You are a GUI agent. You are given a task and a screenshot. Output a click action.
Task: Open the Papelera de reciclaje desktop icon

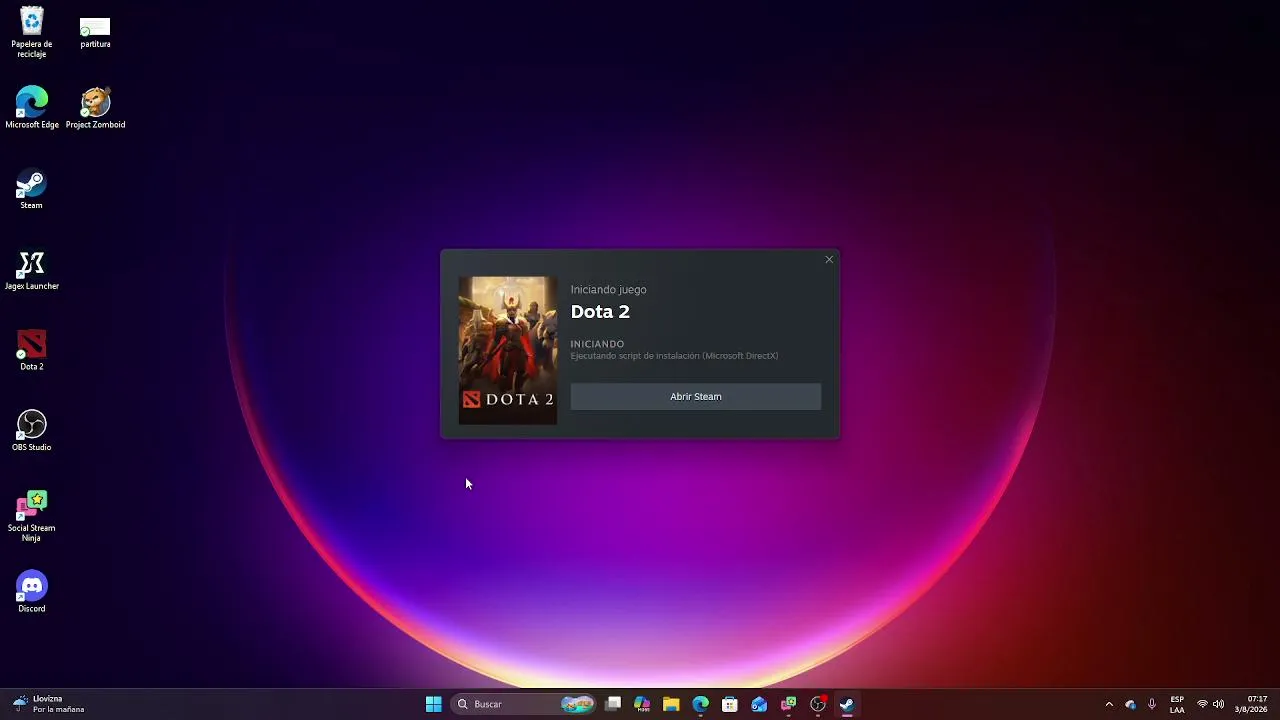pos(31,33)
